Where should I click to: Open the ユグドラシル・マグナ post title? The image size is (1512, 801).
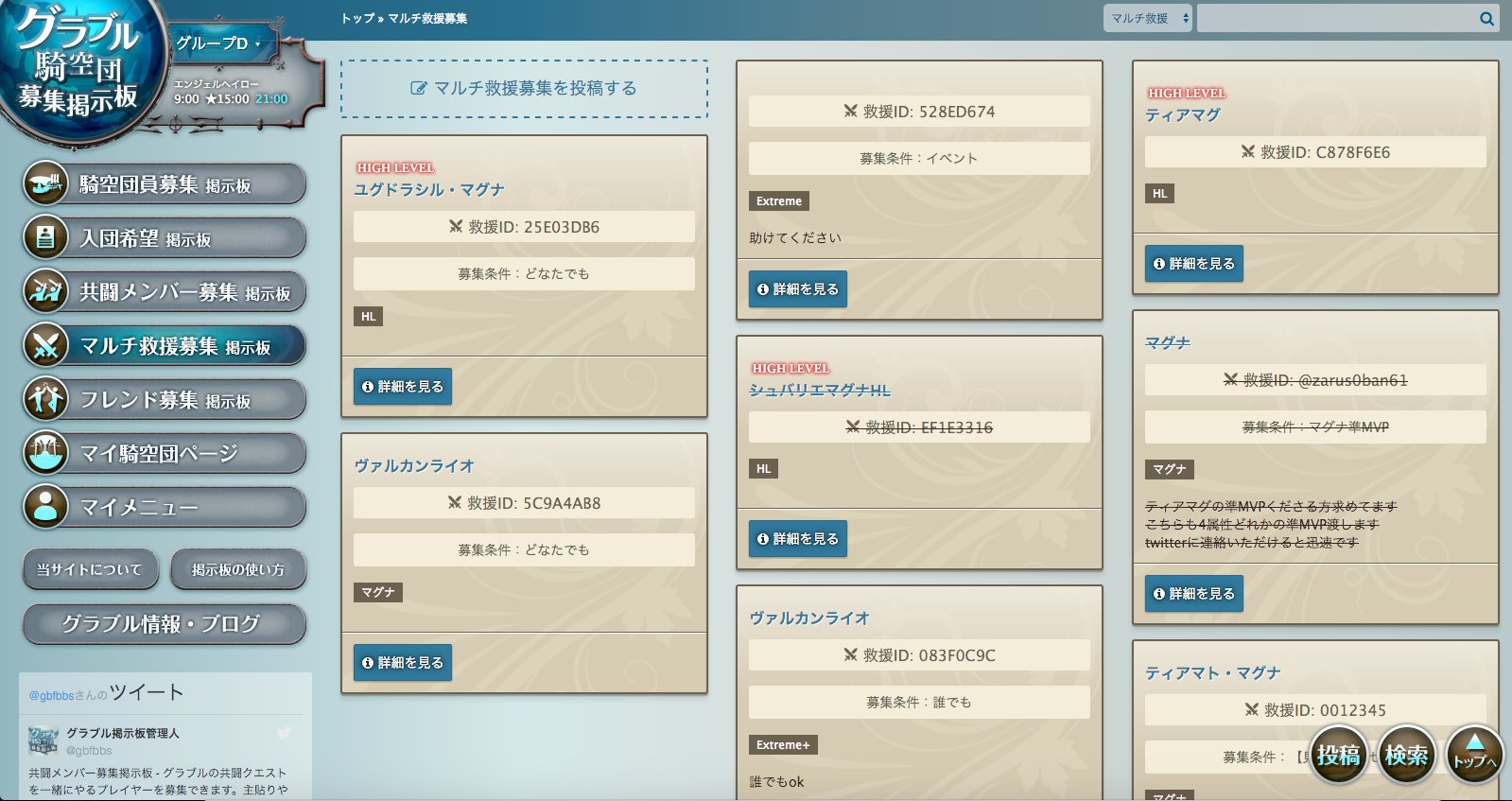coord(429,189)
